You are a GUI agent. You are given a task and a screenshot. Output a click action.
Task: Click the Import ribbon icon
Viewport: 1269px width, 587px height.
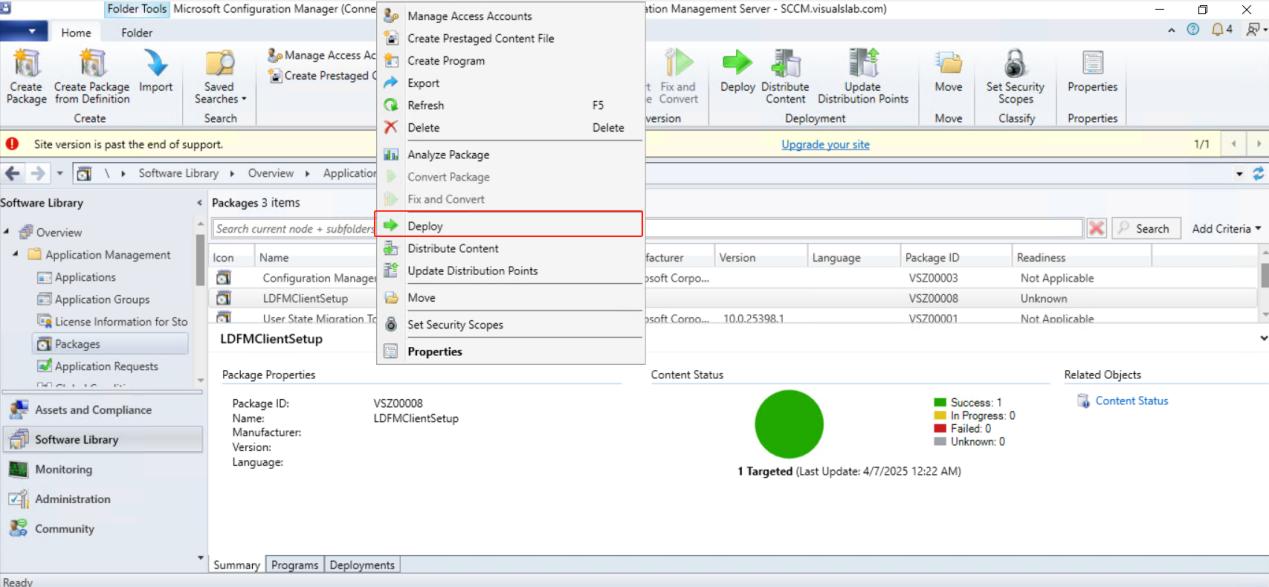click(x=155, y=65)
